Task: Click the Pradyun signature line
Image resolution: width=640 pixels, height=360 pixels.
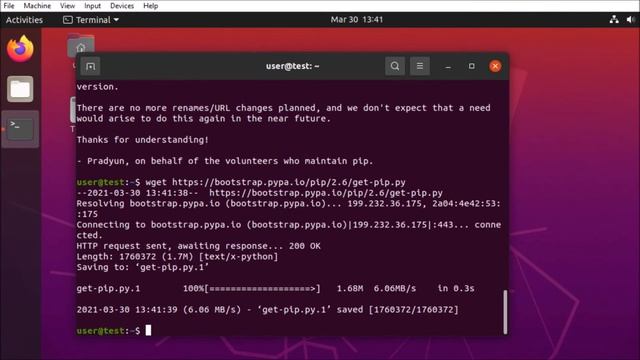Action: tap(225, 161)
